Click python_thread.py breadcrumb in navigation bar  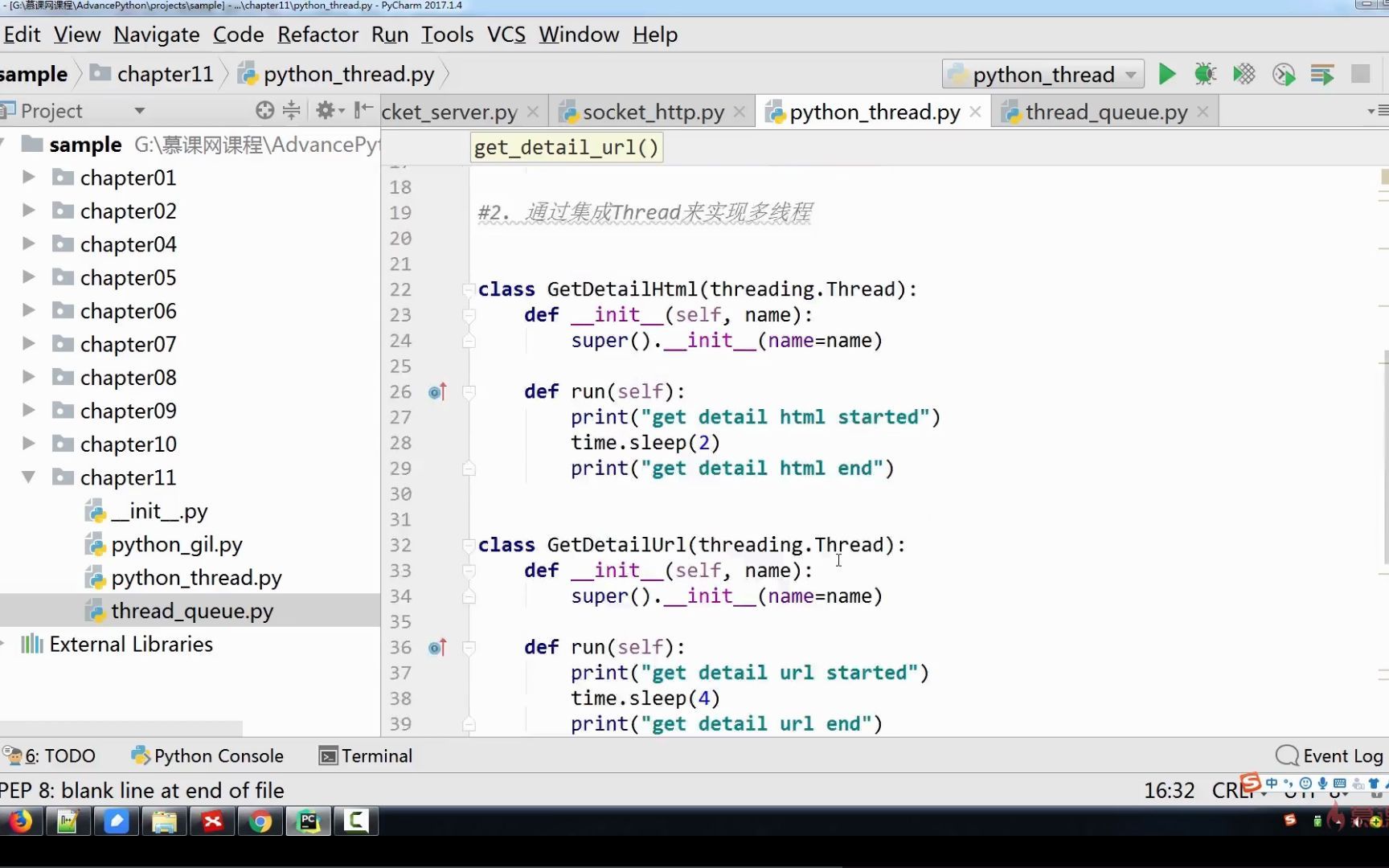(338, 74)
